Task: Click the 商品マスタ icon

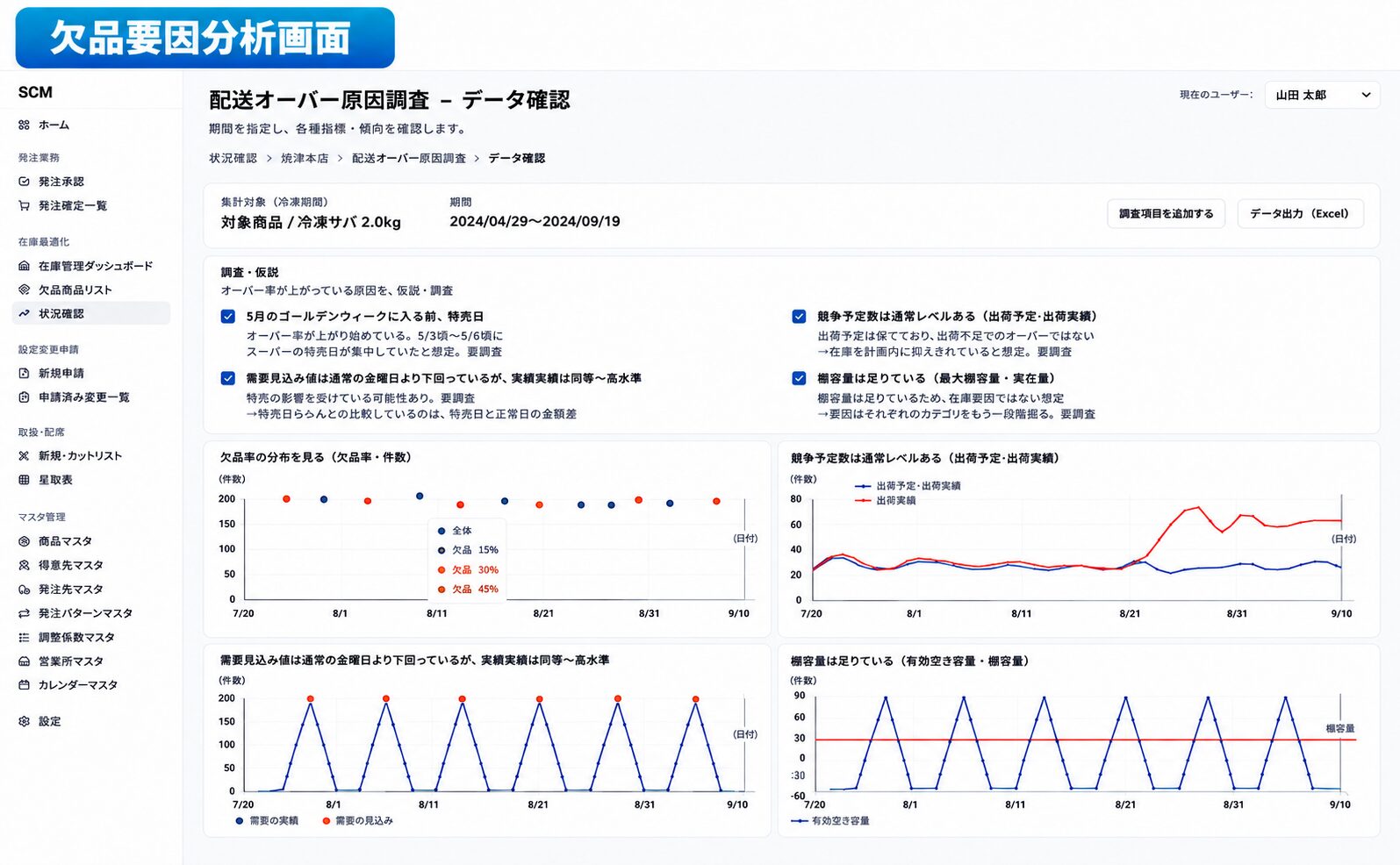Action: (25, 541)
